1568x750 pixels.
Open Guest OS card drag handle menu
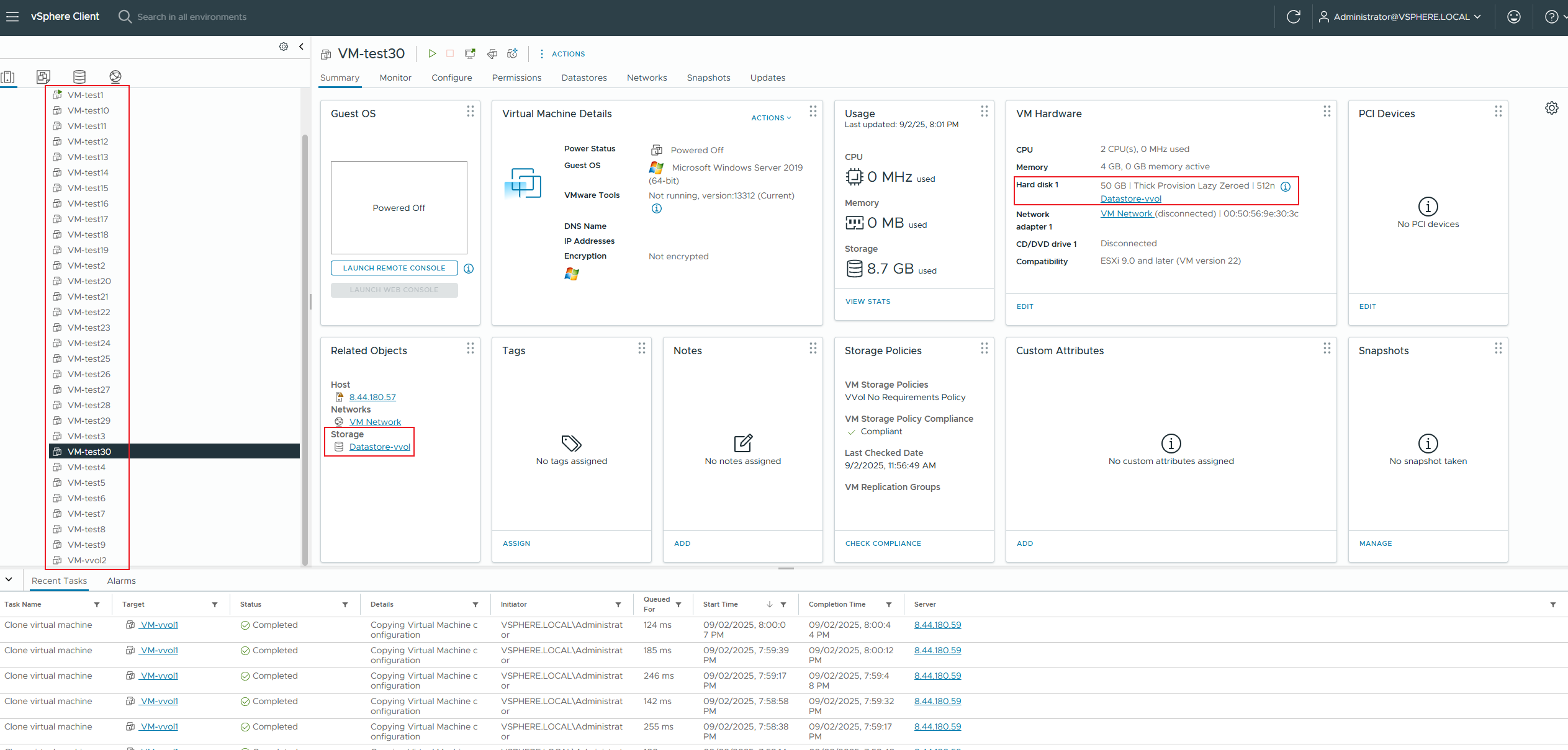click(x=471, y=111)
